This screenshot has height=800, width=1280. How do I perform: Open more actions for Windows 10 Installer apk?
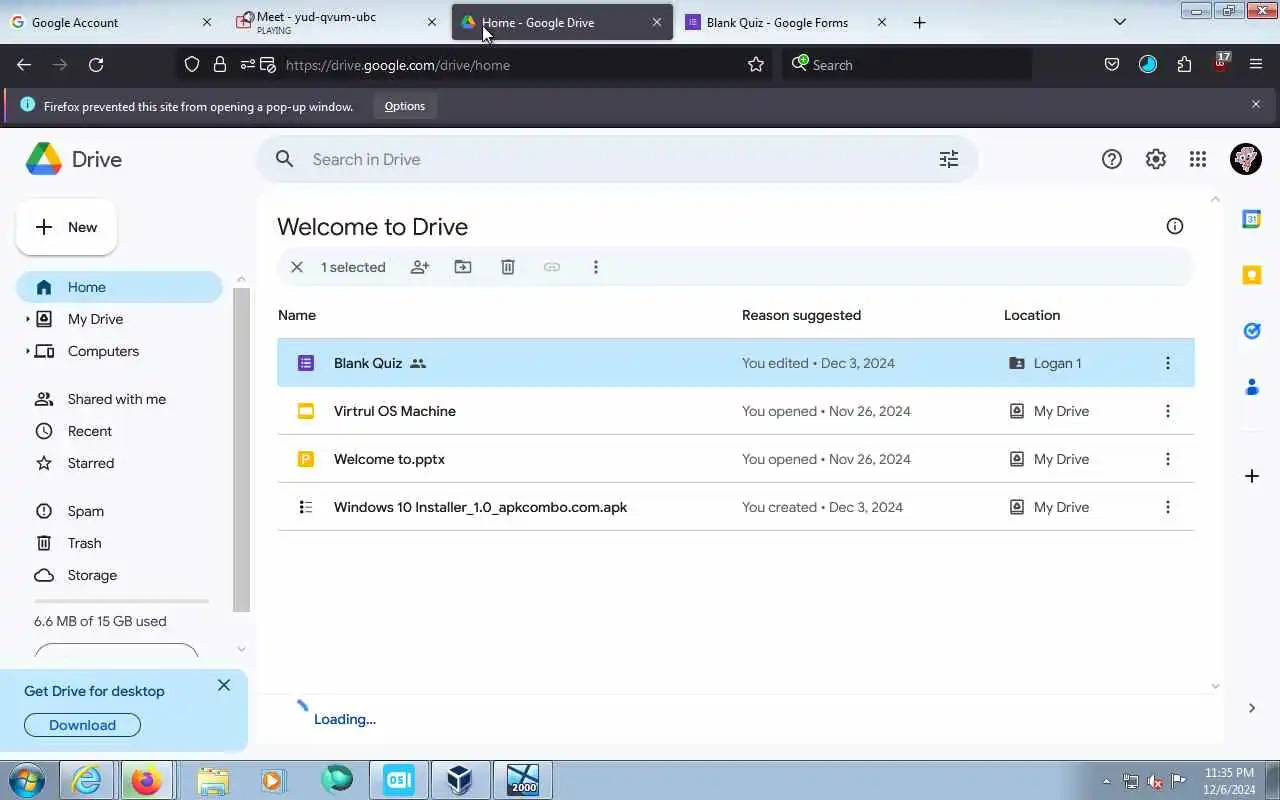(x=1167, y=507)
